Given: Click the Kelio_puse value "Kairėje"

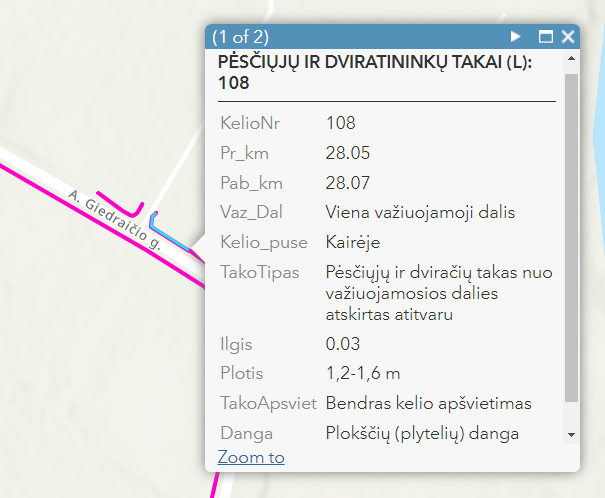Looking at the screenshot, I should pos(353,242).
